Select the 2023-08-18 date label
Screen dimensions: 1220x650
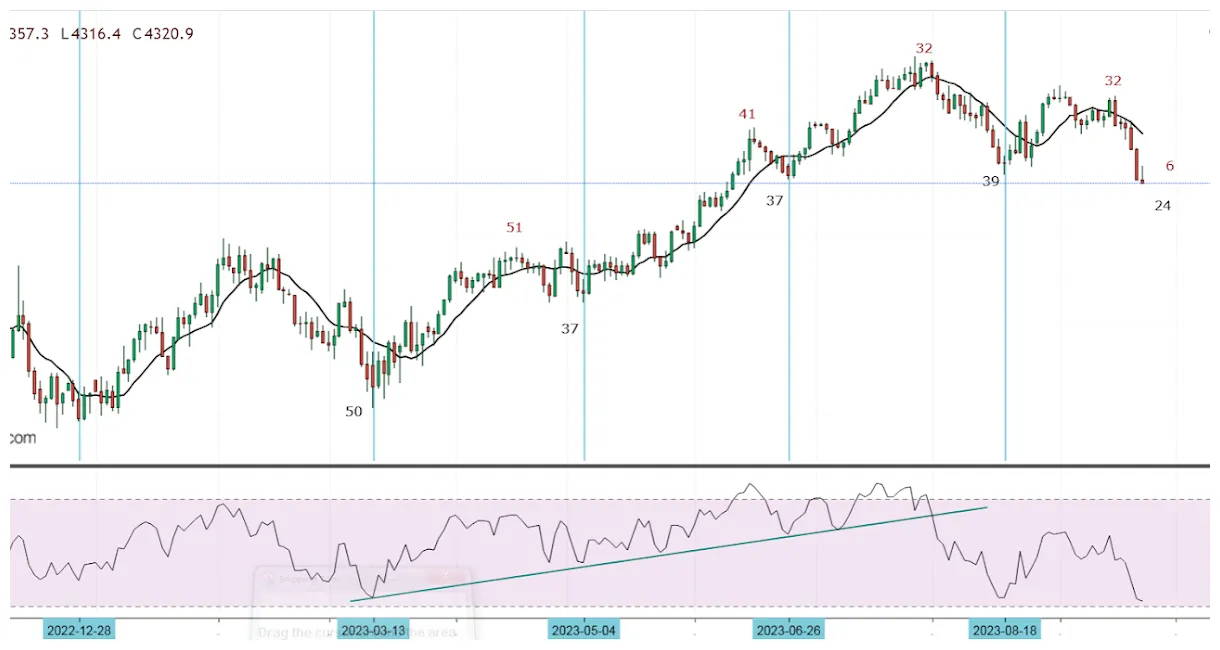coord(1005,630)
